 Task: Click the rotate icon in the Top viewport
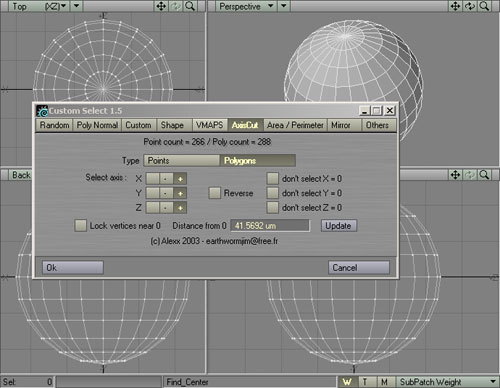176,6
